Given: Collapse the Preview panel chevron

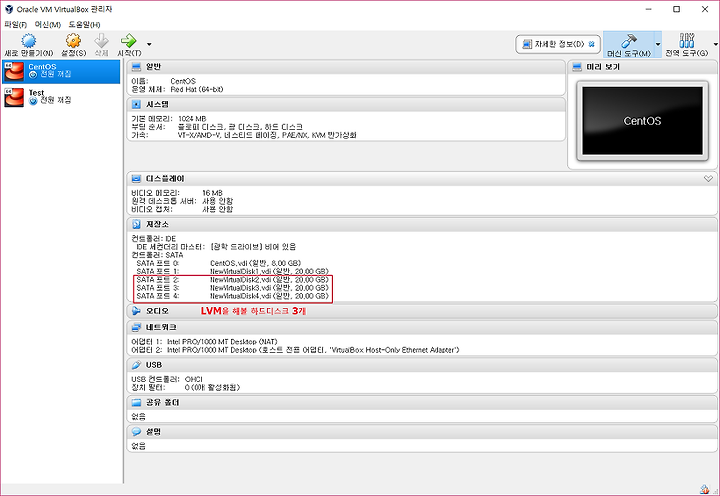Looking at the screenshot, I should (x=708, y=179).
